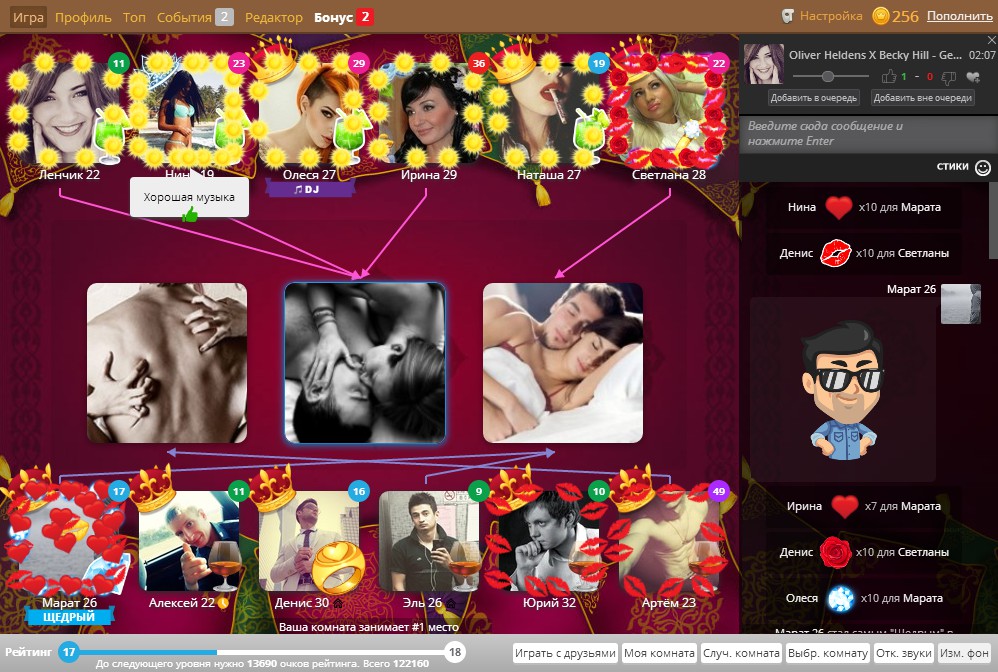
Task: Toggle sounds with Отк. звуки
Action: [x=903, y=653]
